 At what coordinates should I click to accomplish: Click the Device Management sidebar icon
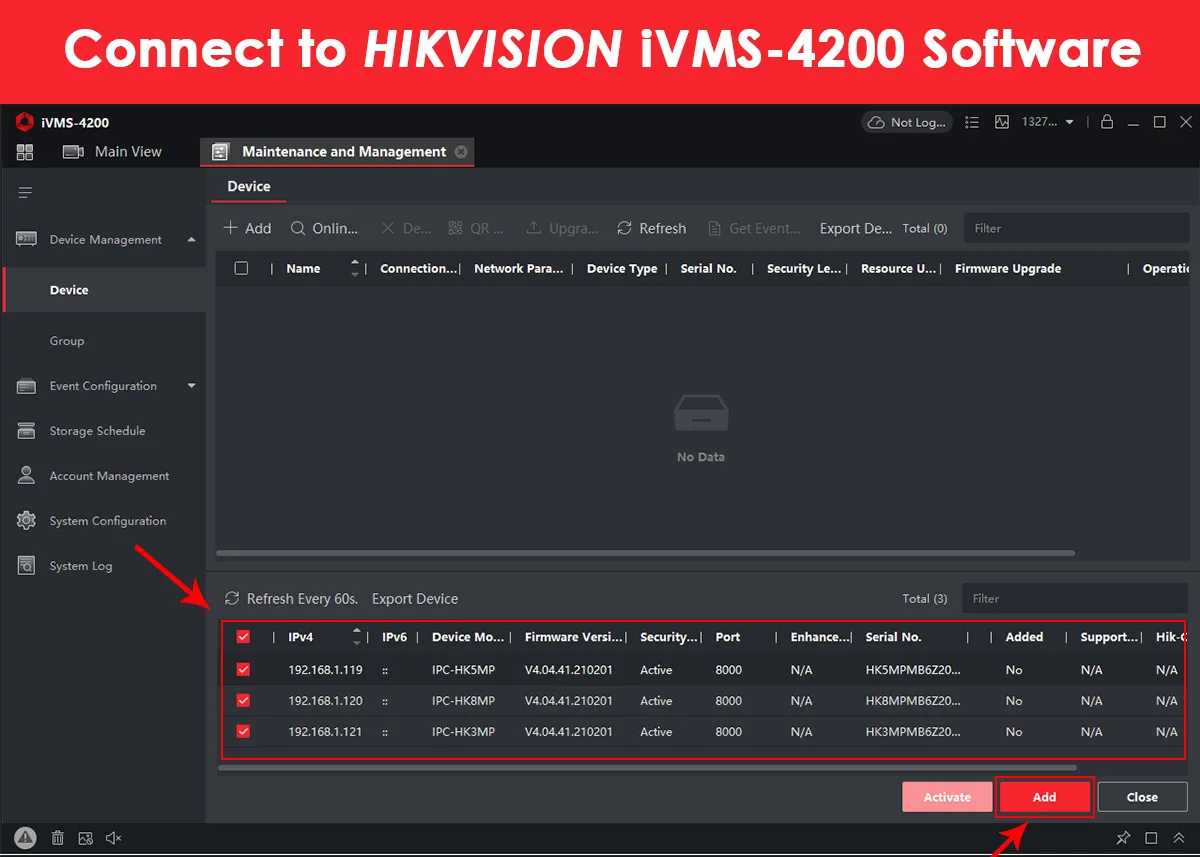pos(27,239)
